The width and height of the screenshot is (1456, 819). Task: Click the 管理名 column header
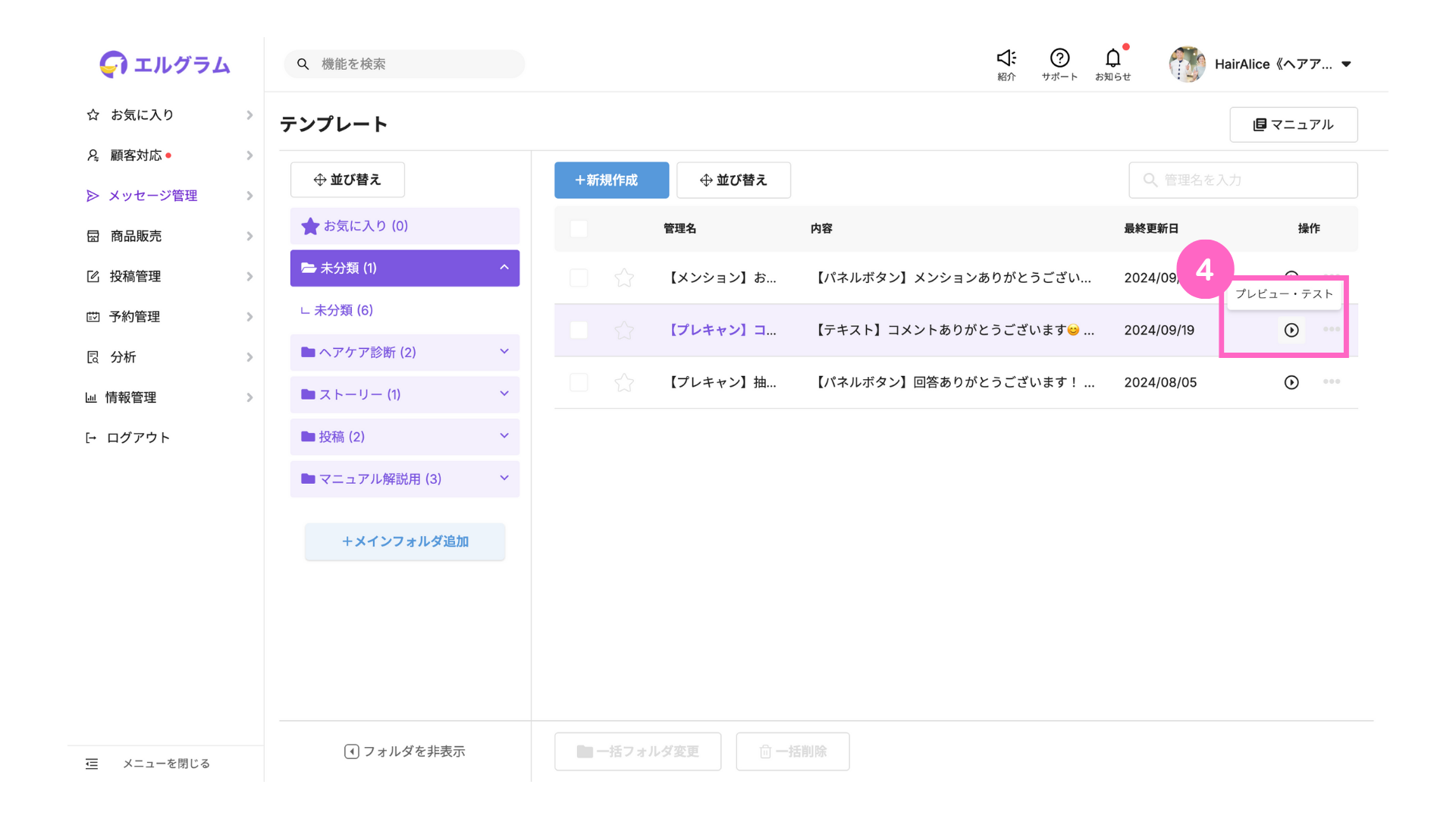tap(679, 228)
